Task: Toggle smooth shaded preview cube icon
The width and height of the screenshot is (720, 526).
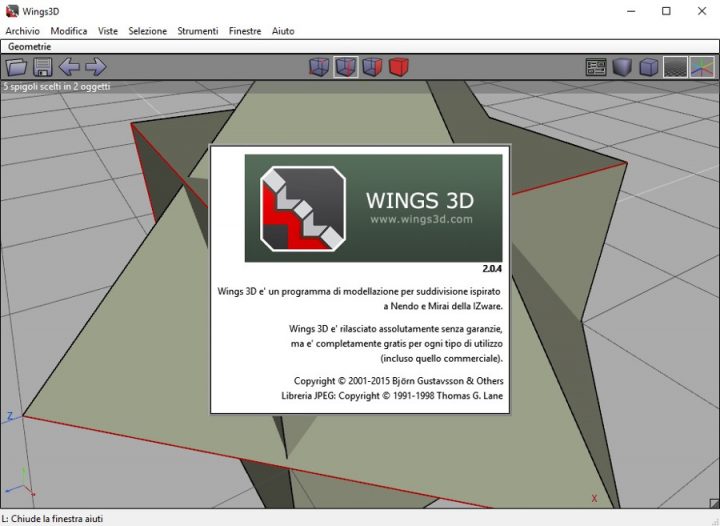Action: click(622, 67)
